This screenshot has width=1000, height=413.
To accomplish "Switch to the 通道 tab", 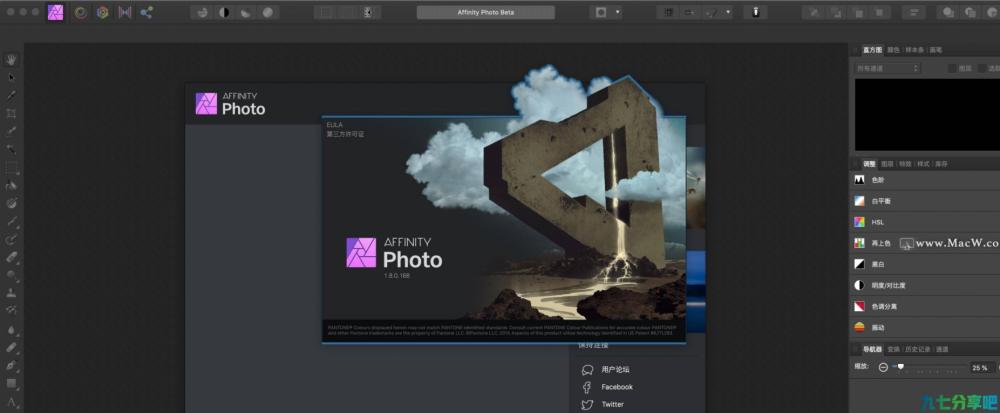I will pyautogui.click(x=942, y=349).
